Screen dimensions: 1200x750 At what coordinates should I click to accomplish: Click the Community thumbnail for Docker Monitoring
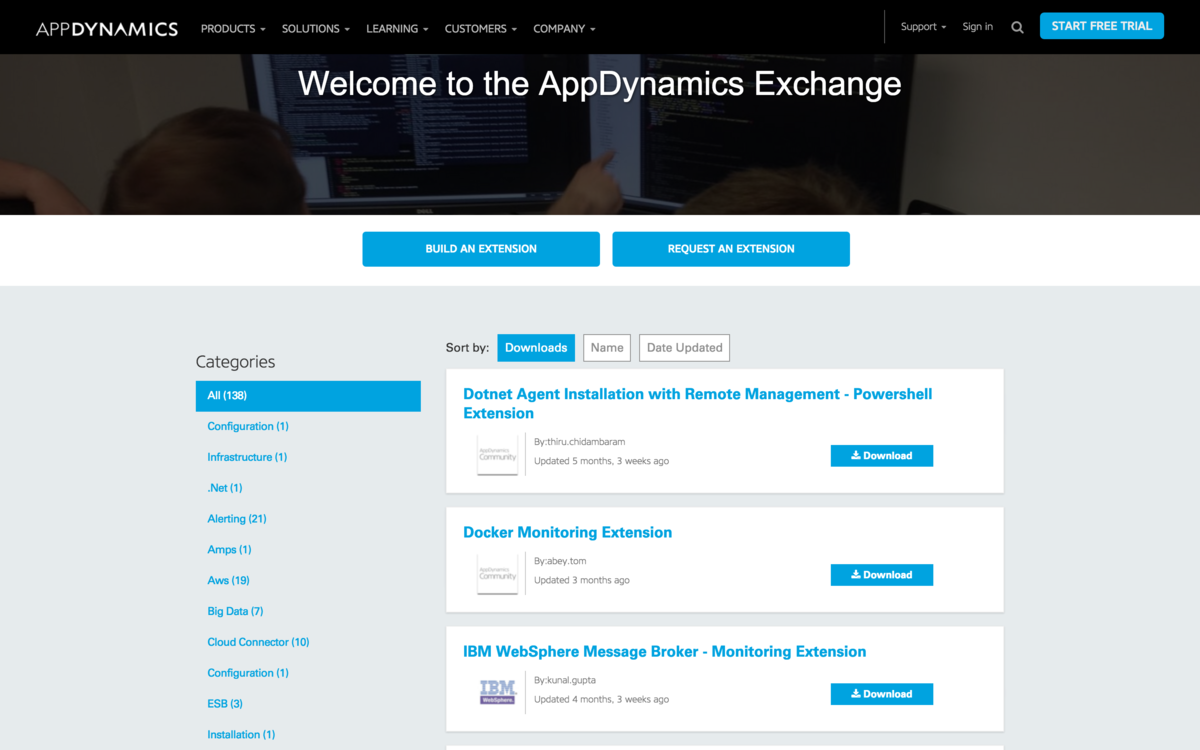[497, 574]
